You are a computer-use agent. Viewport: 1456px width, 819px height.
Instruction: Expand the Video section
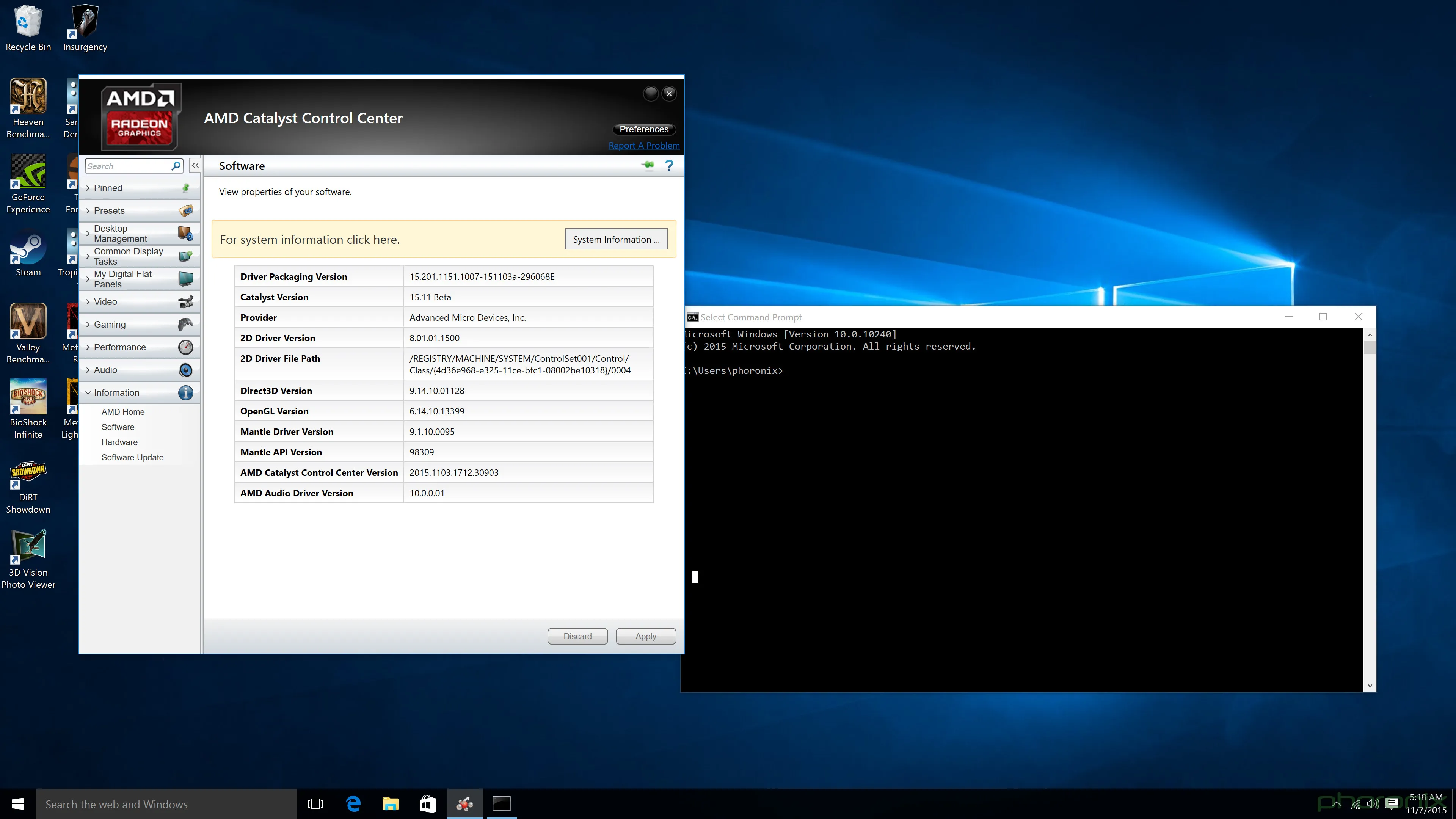pos(105,302)
